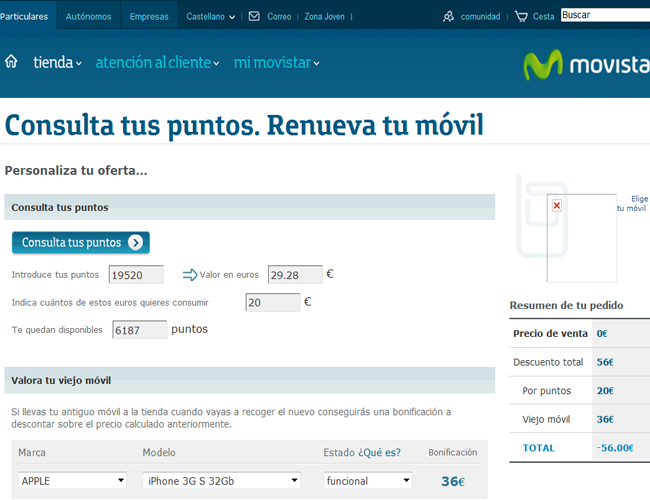The width and height of the screenshot is (650, 500).
Task: Click the euros to consume field
Action: coord(273,302)
